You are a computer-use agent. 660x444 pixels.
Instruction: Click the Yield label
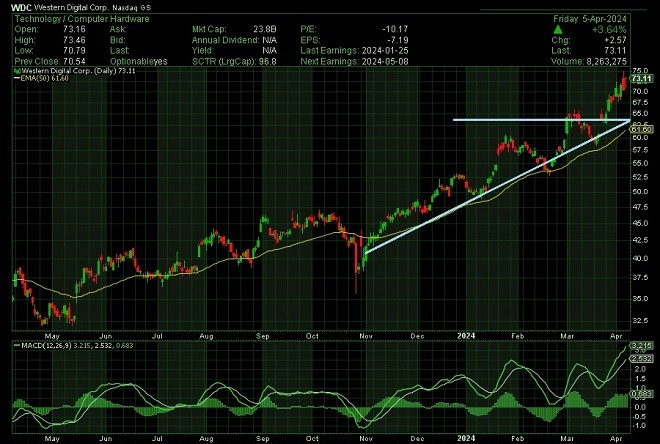[x=202, y=51]
